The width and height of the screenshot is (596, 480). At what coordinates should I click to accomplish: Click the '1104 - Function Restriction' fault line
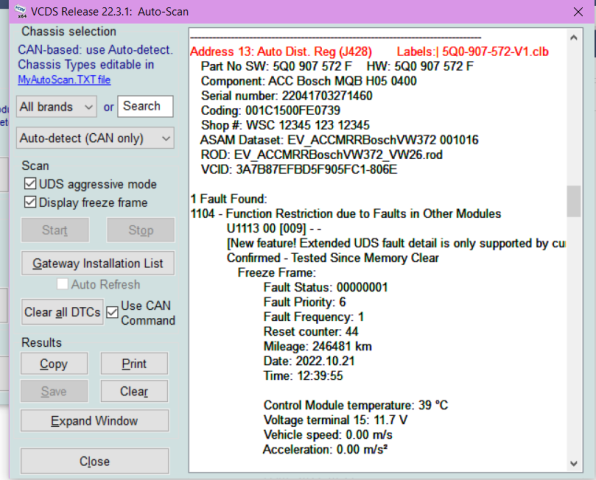pos(346,214)
